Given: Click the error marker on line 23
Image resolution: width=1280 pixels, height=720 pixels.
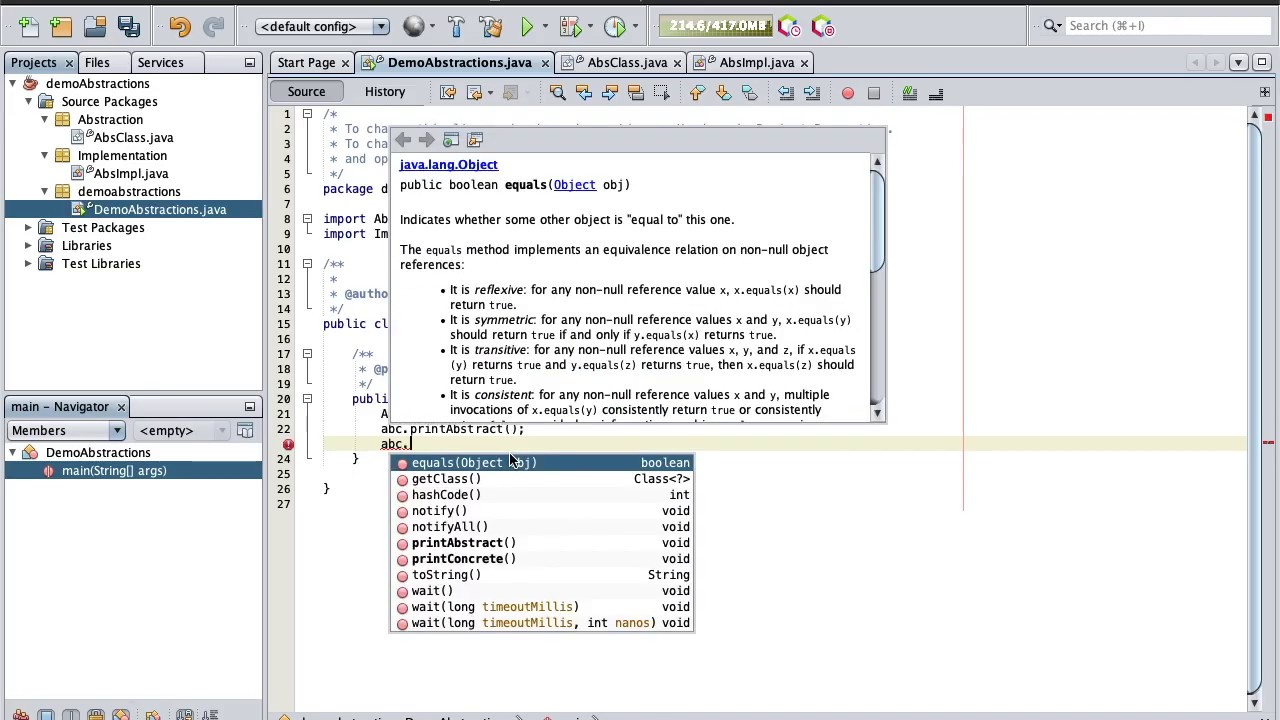Looking at the screenshot, I should (x=288, y=444).
